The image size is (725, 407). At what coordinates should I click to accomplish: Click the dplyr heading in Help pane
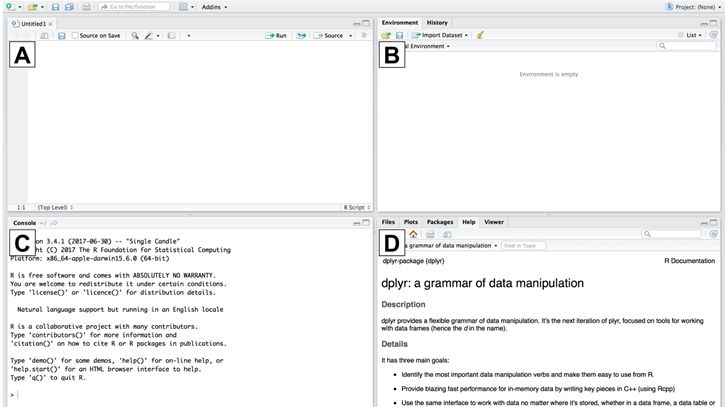482,283
